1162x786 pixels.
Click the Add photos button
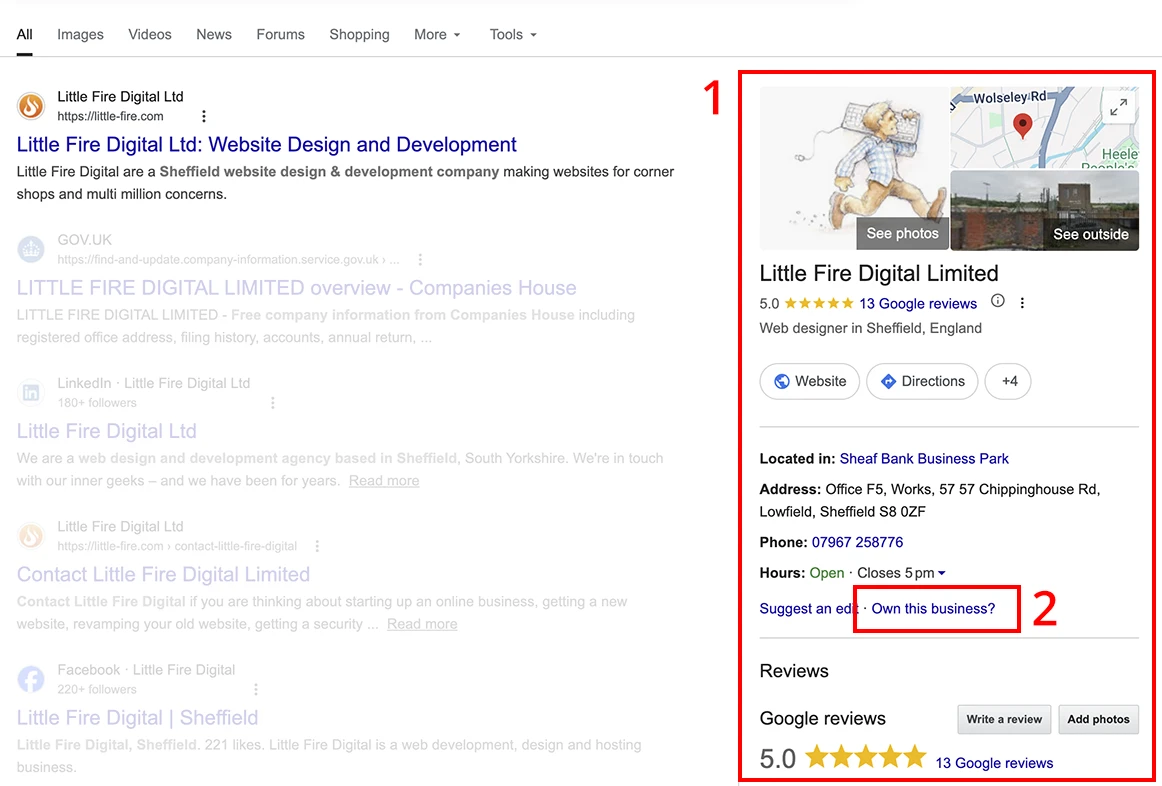pyautogui.click(x=1098, y=719)
